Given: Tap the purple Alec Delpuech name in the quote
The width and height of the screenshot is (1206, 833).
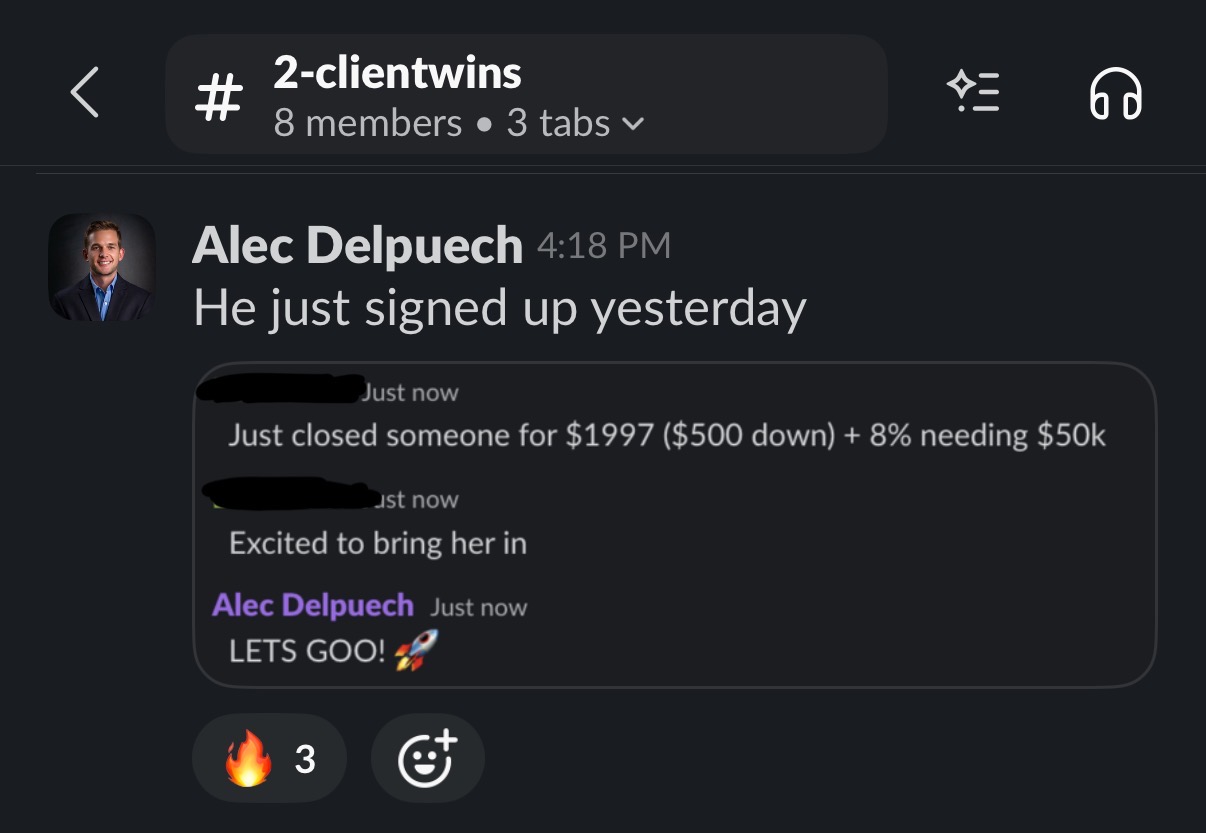Looking at the screenshot, I should pyautogui.click(x=313, y=605).
